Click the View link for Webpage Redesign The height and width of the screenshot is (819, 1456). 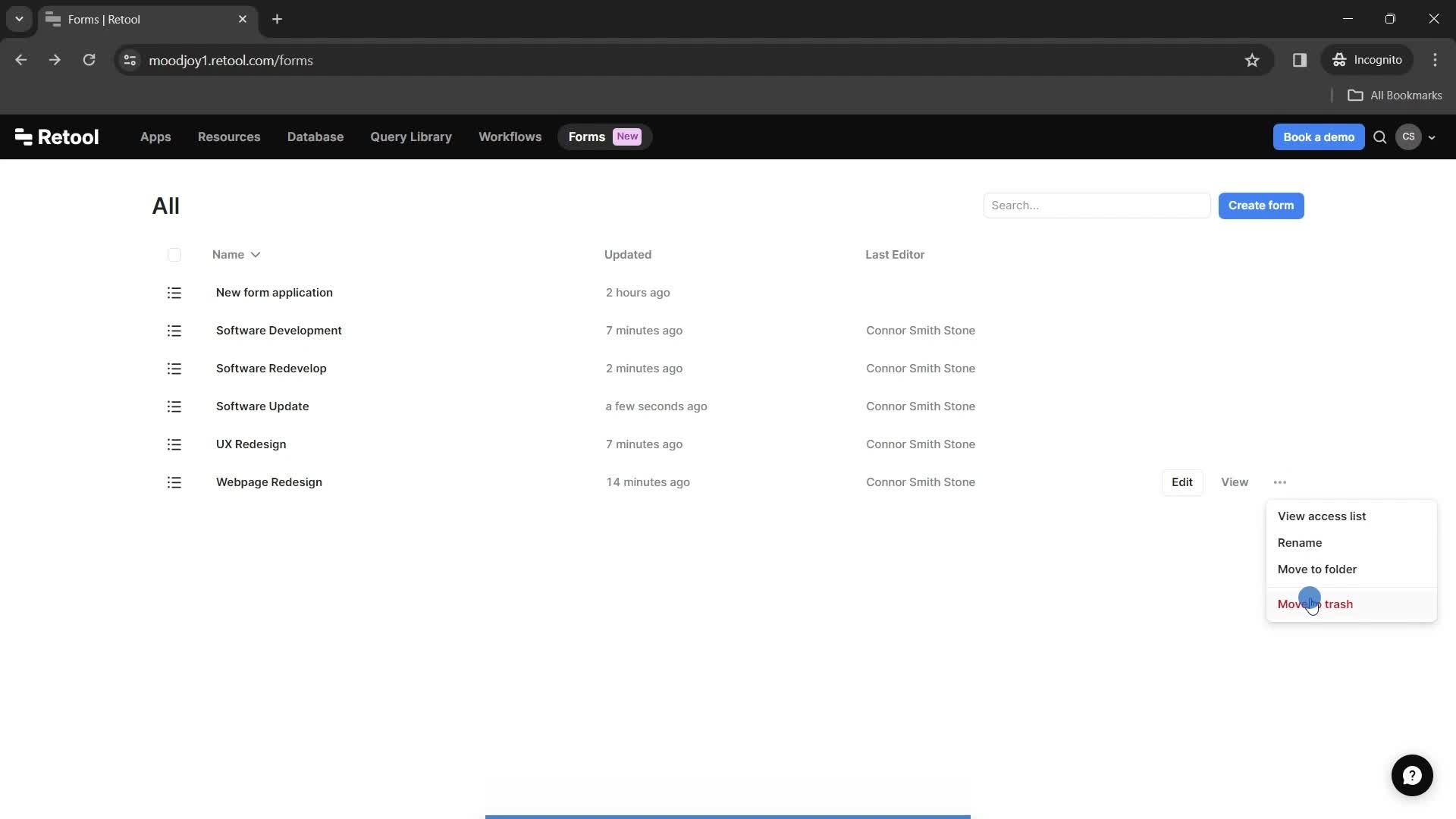coord(1234,481)
